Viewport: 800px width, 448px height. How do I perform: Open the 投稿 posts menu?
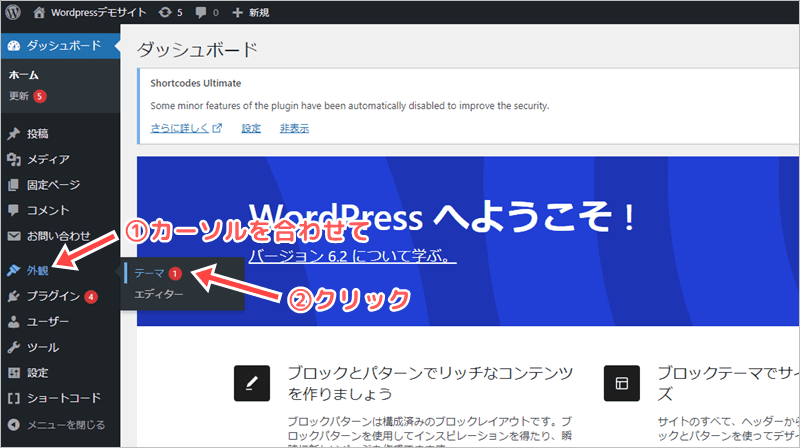(x=38, y=134)
